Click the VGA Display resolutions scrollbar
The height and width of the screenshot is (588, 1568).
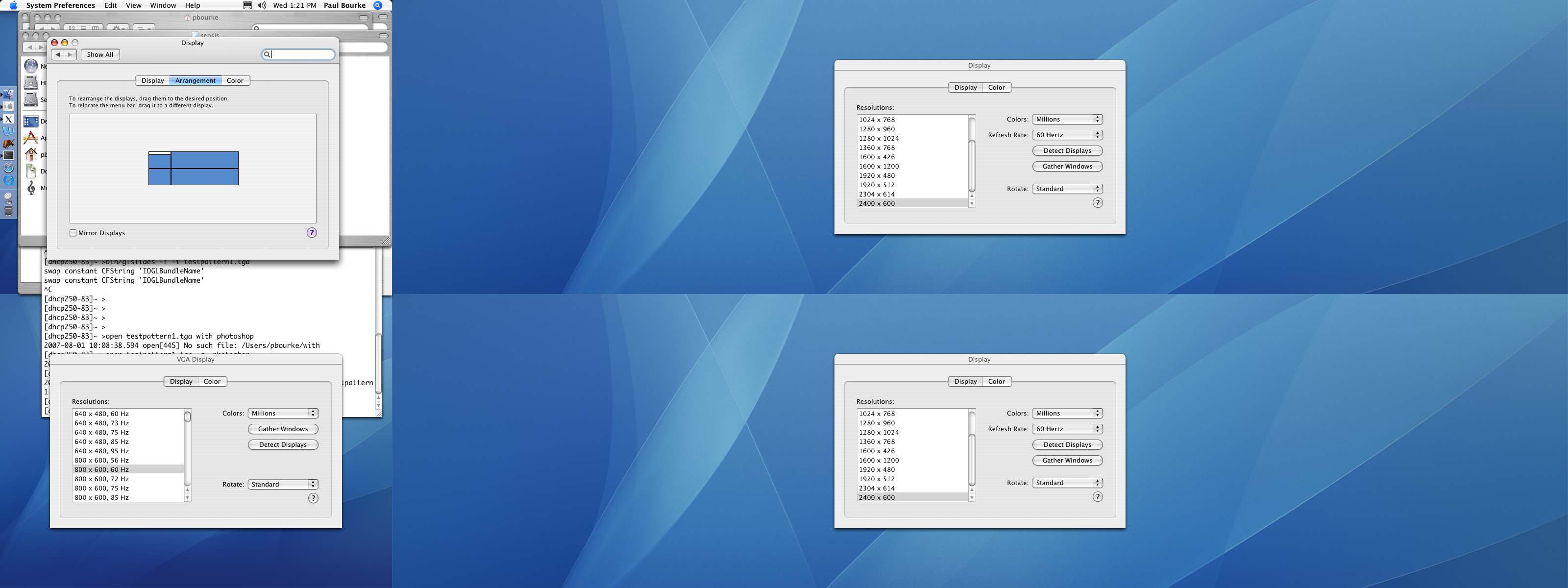click(188, 455)
